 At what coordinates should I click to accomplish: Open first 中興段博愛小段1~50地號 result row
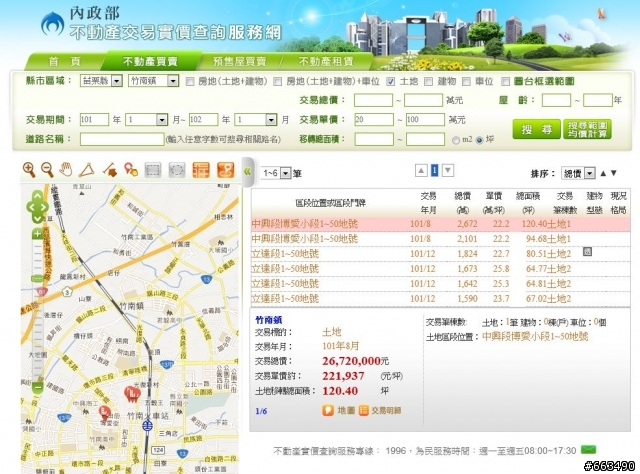[x=440, y=224]
